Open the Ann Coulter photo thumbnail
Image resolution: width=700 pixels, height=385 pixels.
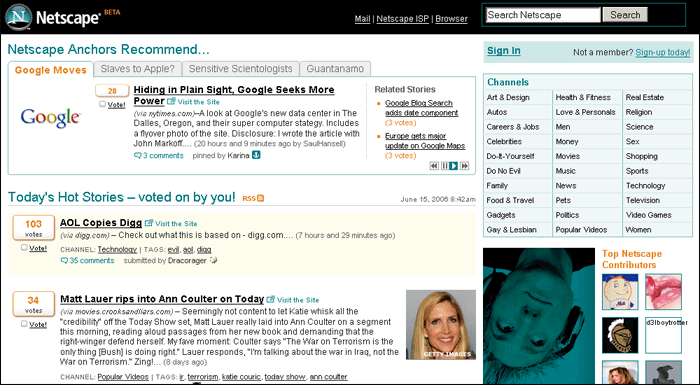441,325
